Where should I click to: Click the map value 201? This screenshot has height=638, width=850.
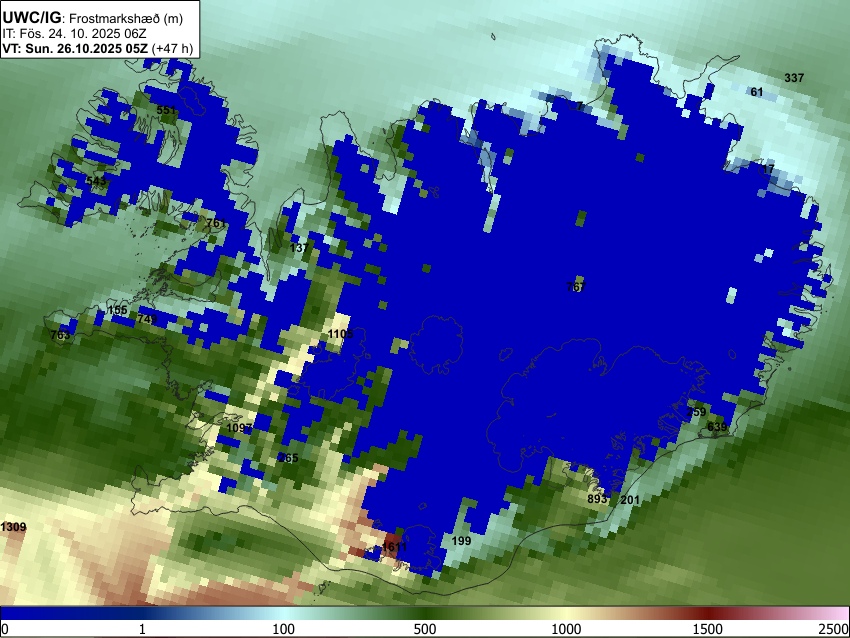tap(630, 500)
